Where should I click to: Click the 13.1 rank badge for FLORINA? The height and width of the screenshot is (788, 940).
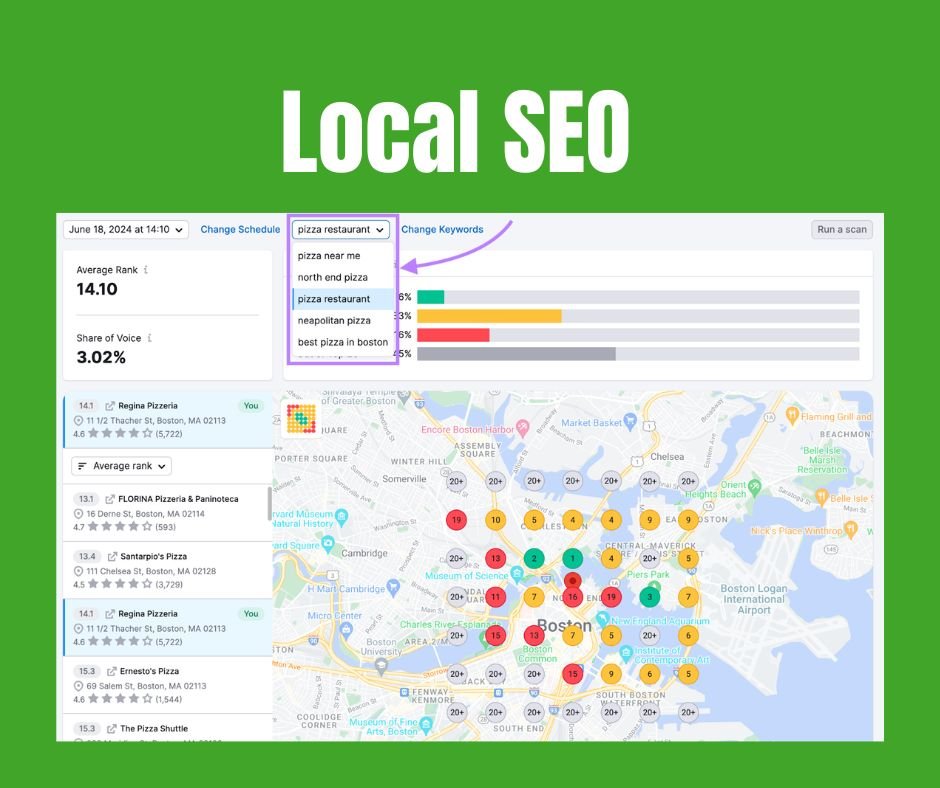coord(86,499)
